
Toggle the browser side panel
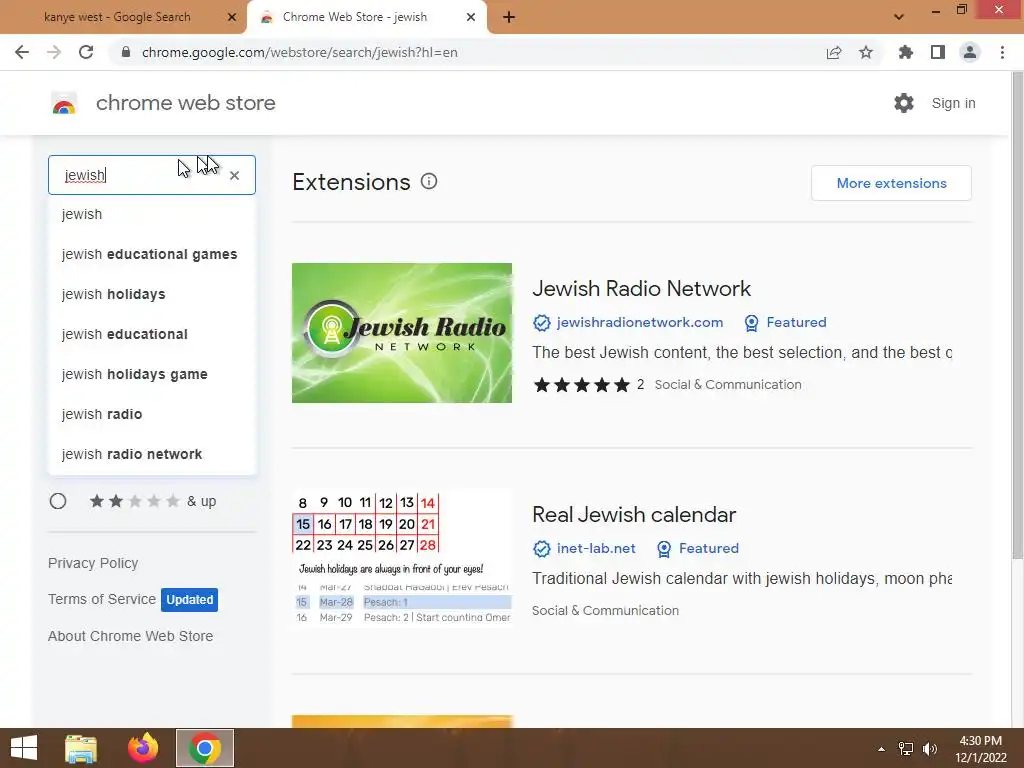[x=938, y=52]
